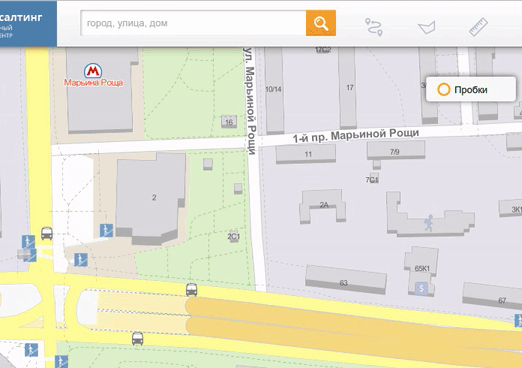Open the route planning tool icon
Screen dimensions: 522x368
(374, 27)
